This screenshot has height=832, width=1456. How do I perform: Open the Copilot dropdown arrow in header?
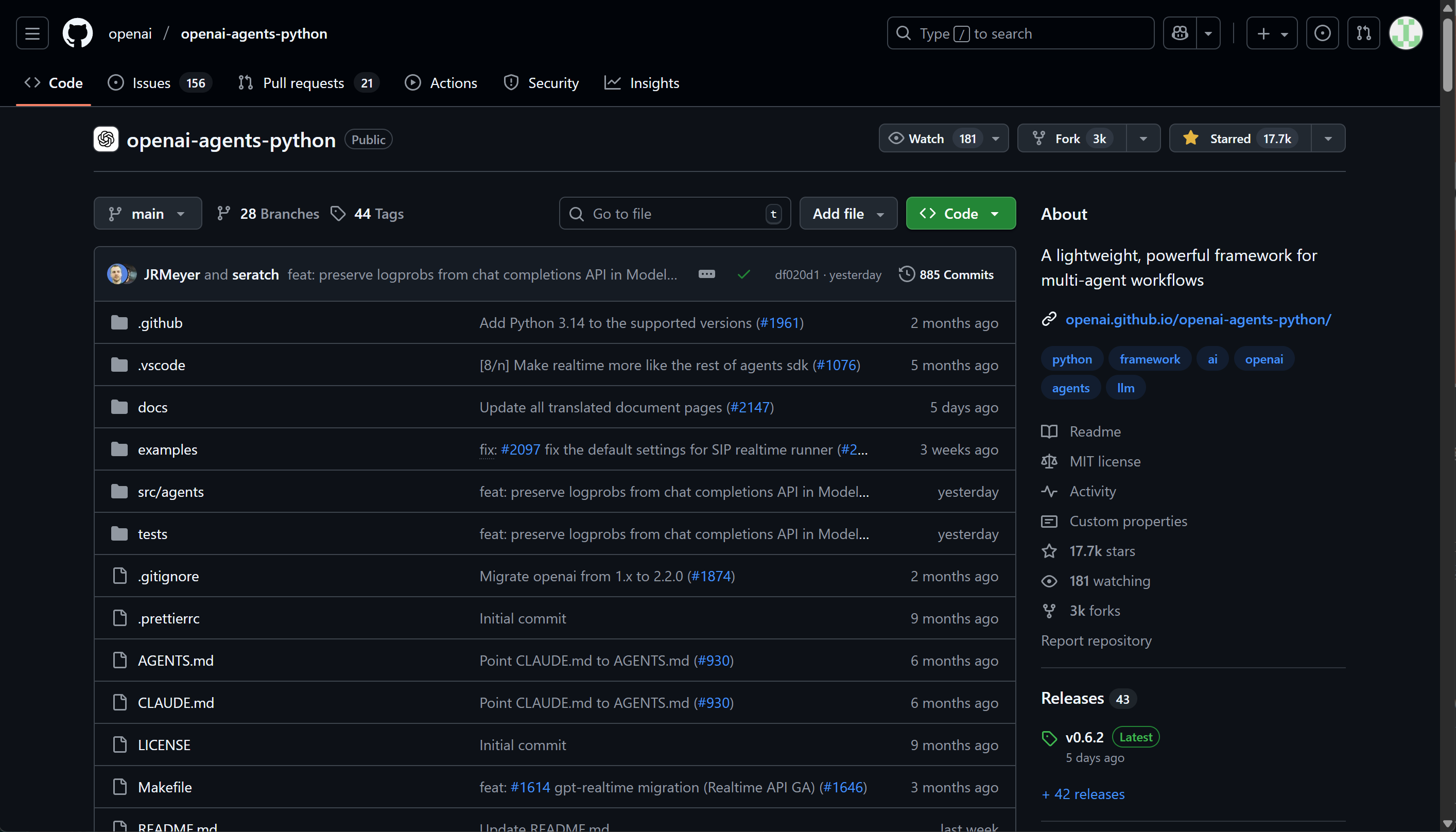click(1208, 33)
